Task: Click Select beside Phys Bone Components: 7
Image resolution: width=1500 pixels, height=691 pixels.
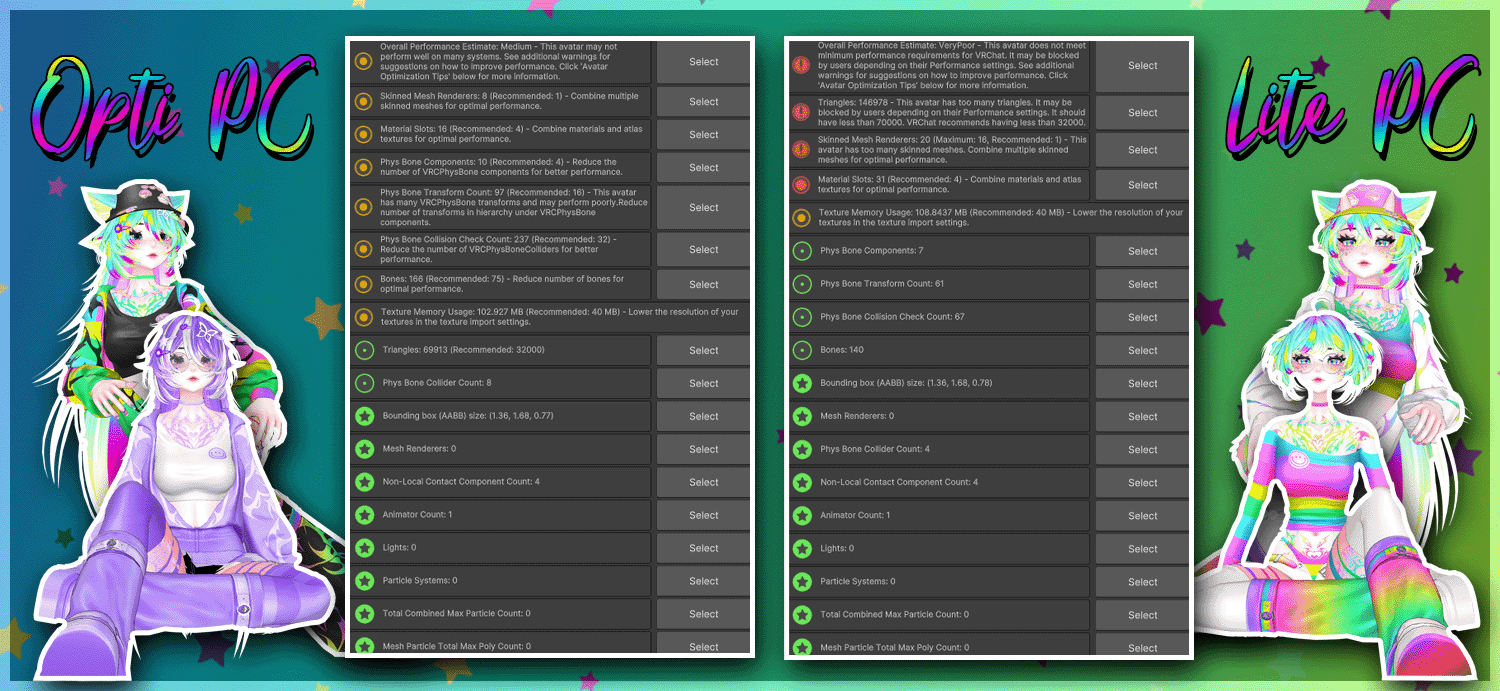Action: coord(1142,252)
